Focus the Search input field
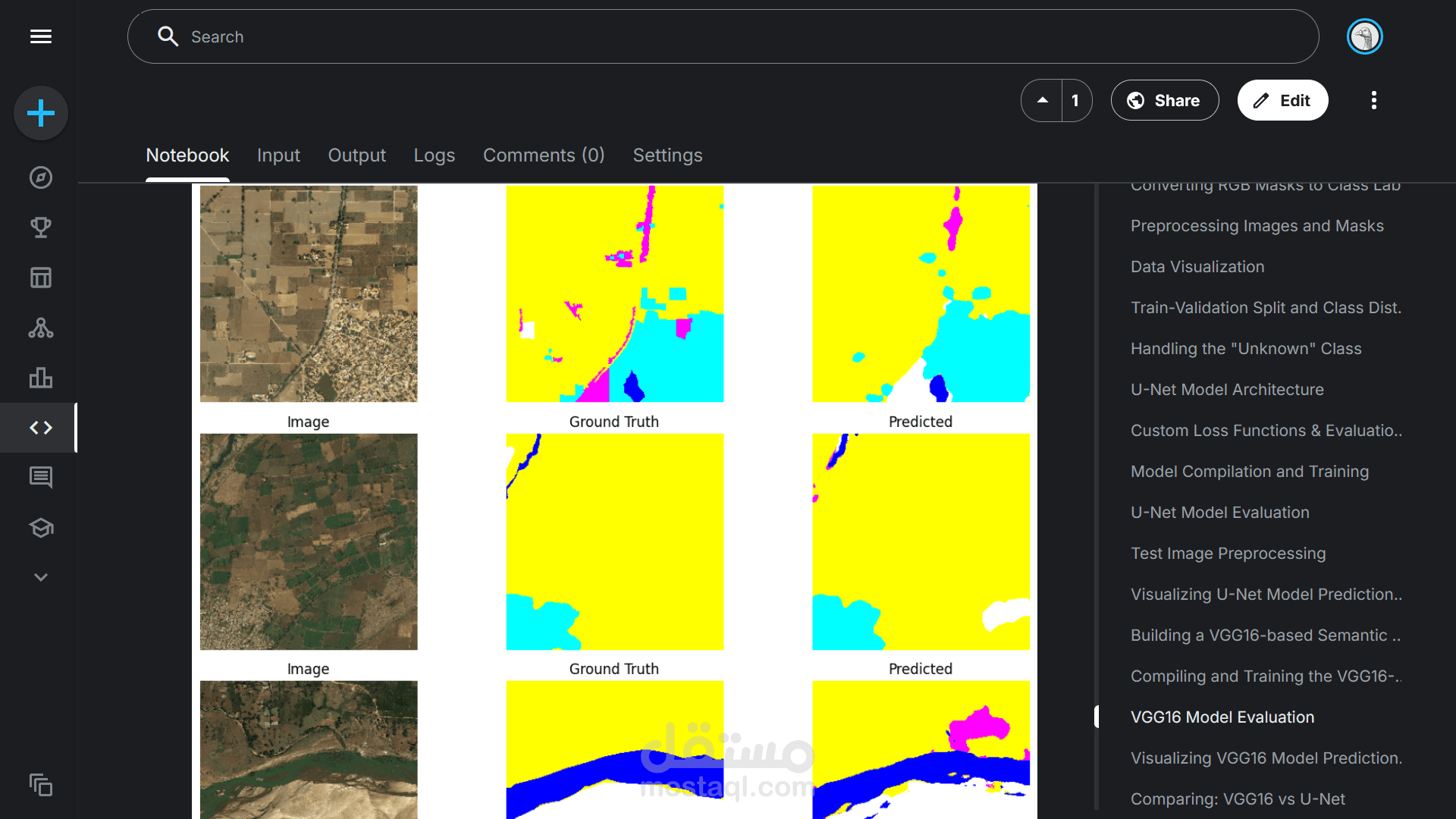 (x=723, y=36)
